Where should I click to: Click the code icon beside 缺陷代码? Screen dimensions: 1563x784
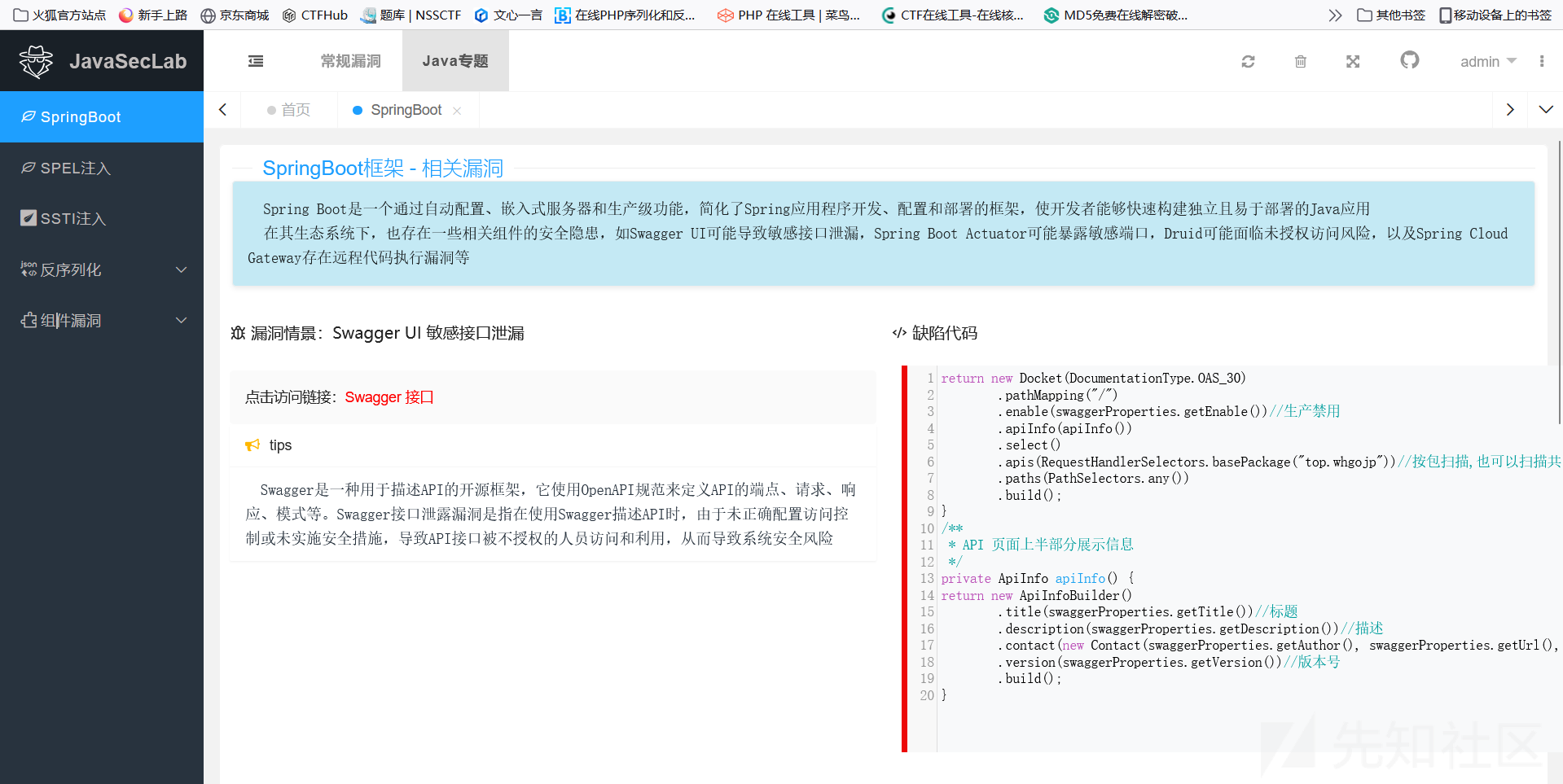click(x=899, y=333)
